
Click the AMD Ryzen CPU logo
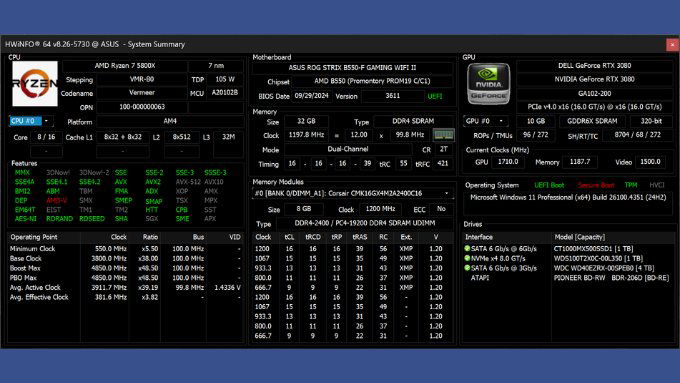[35, 83]
